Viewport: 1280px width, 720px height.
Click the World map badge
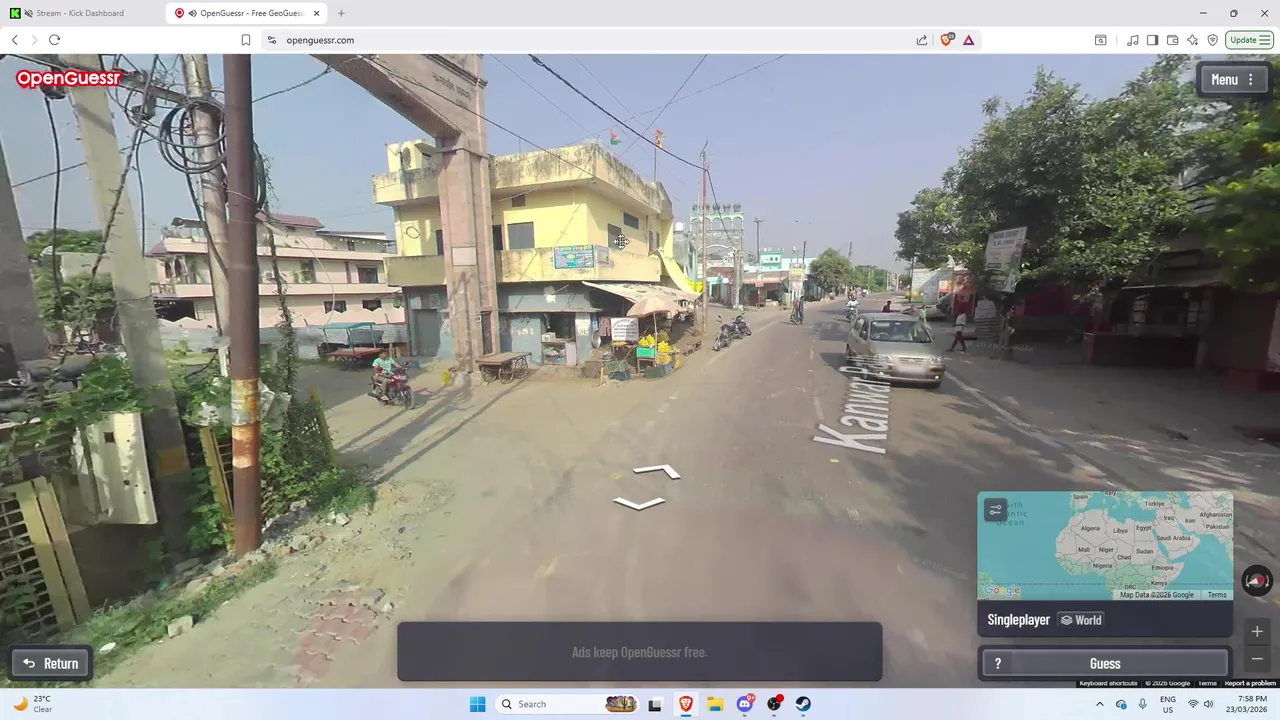[x=1081, y=620]
